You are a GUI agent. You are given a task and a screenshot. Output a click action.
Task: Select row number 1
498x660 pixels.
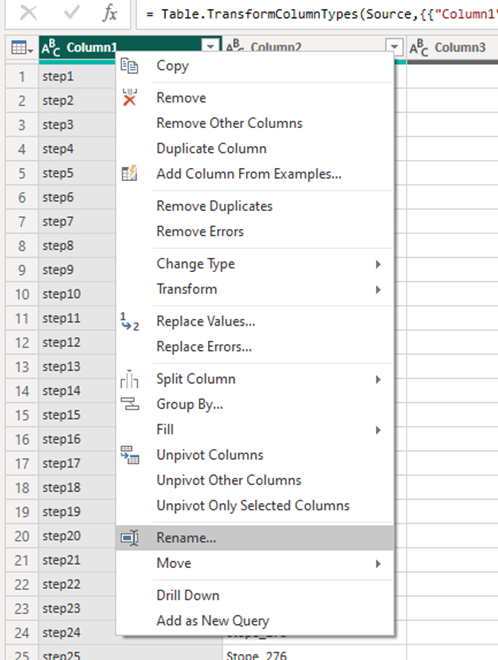22,77
